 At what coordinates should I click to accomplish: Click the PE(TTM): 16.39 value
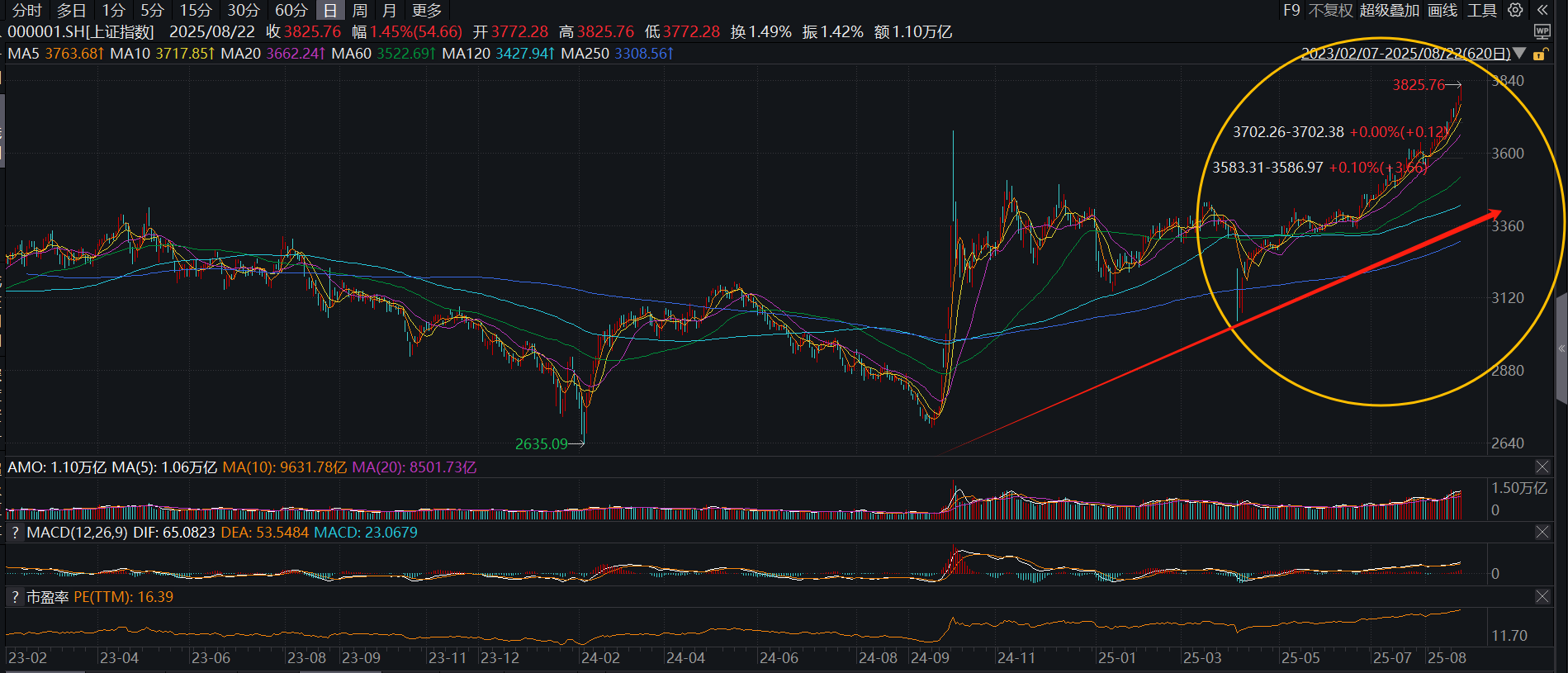[123, 597]
